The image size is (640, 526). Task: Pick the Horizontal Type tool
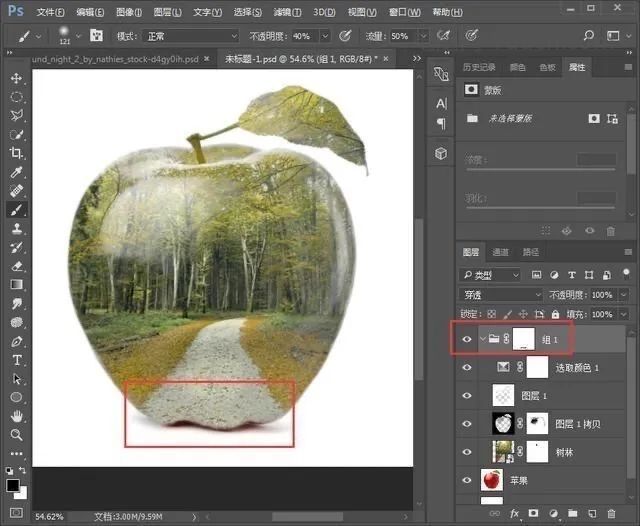point(16,360)
